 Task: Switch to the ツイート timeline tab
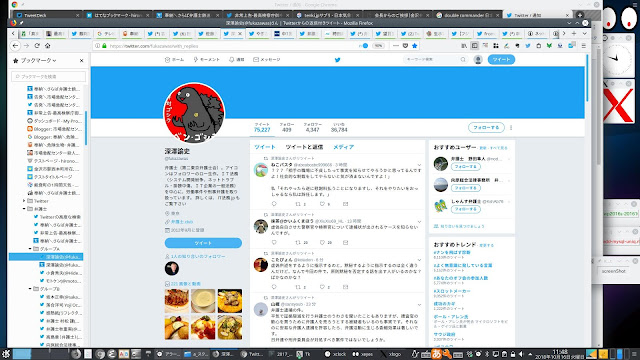pyautogui.click(x=265, y=147)
